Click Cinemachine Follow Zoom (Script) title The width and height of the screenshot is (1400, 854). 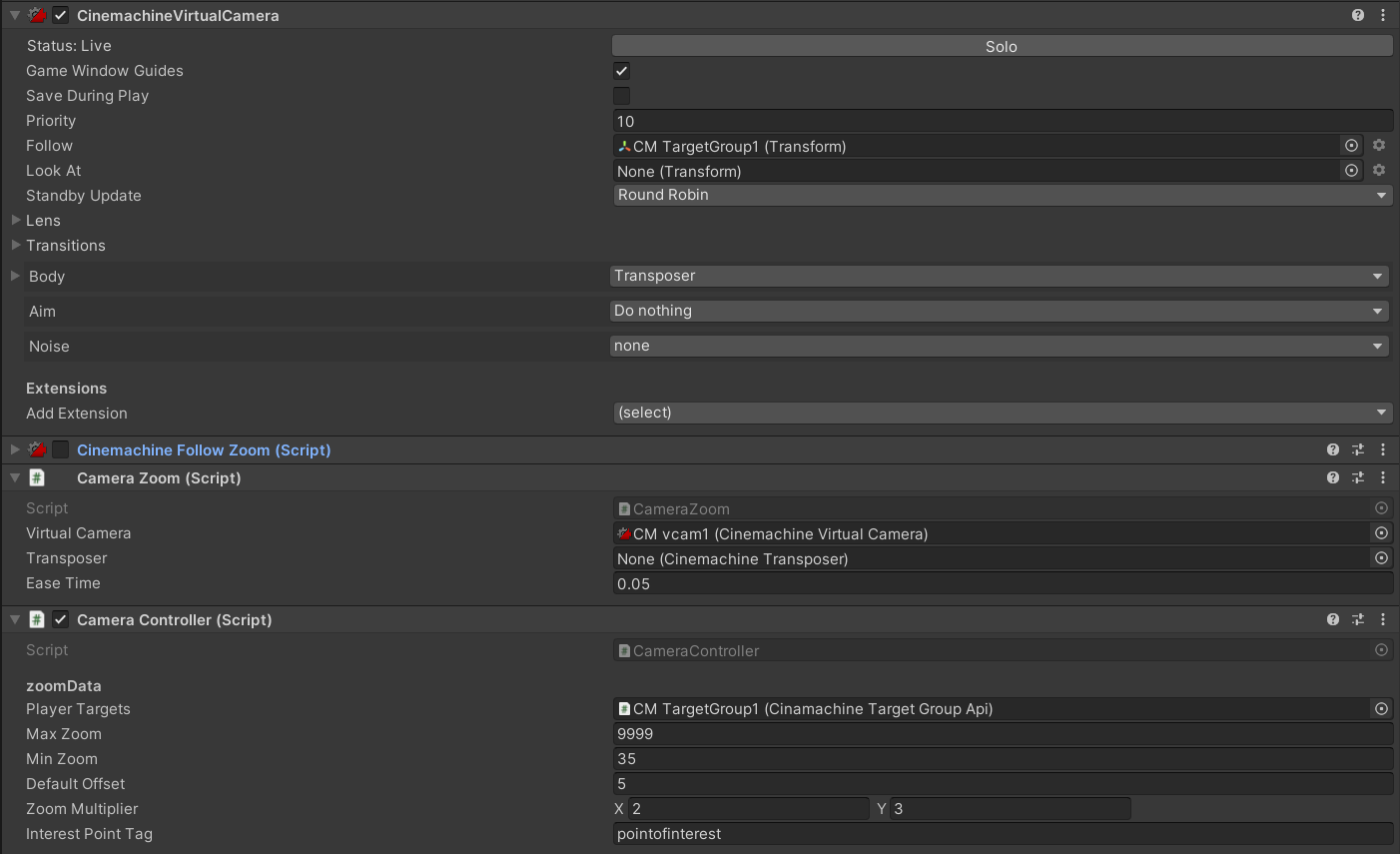point(204,450)
